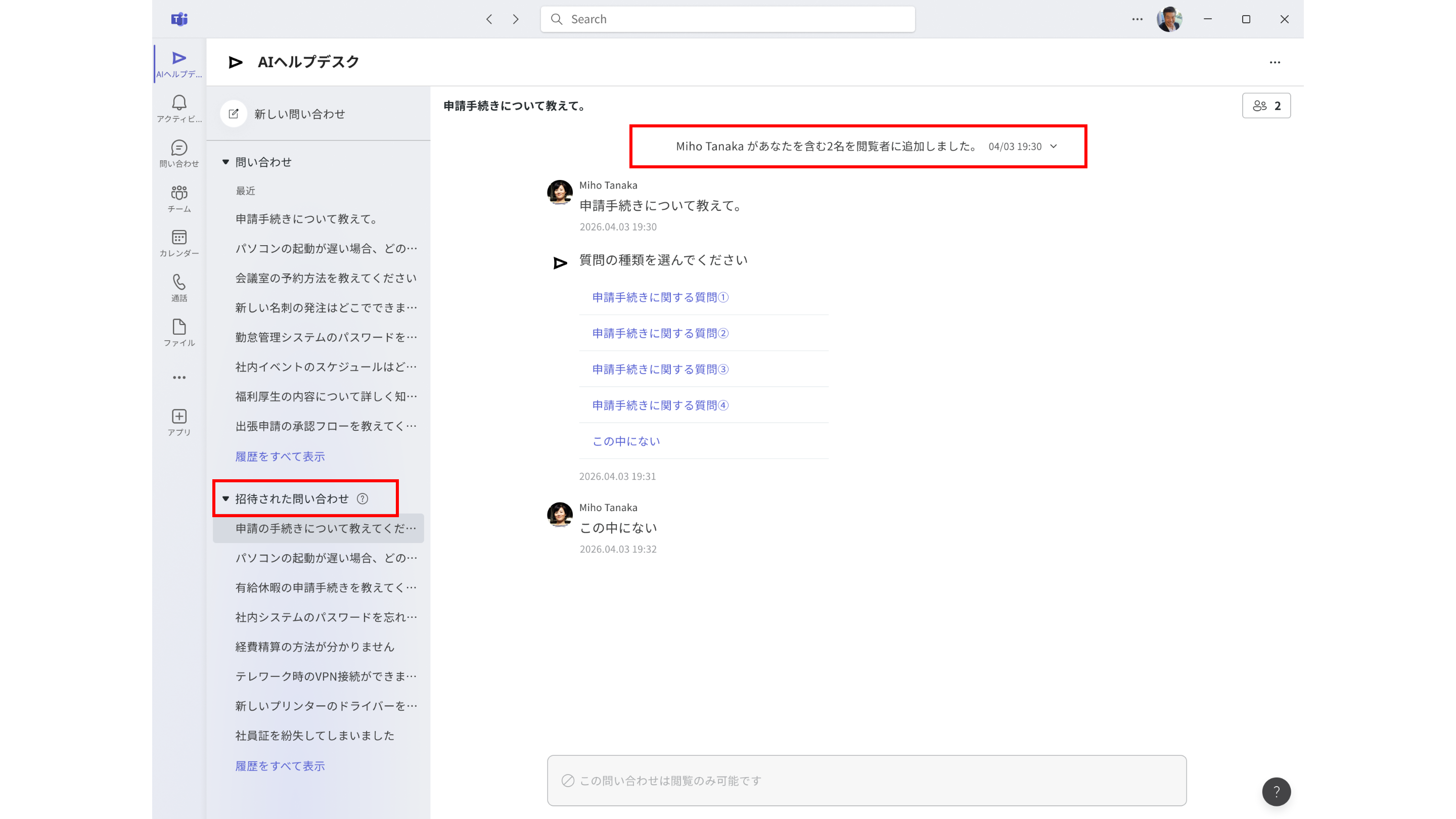1456x819 pixels.
Task: Open the カレンダー icon in sidebar
Action: tap(179, 243)
